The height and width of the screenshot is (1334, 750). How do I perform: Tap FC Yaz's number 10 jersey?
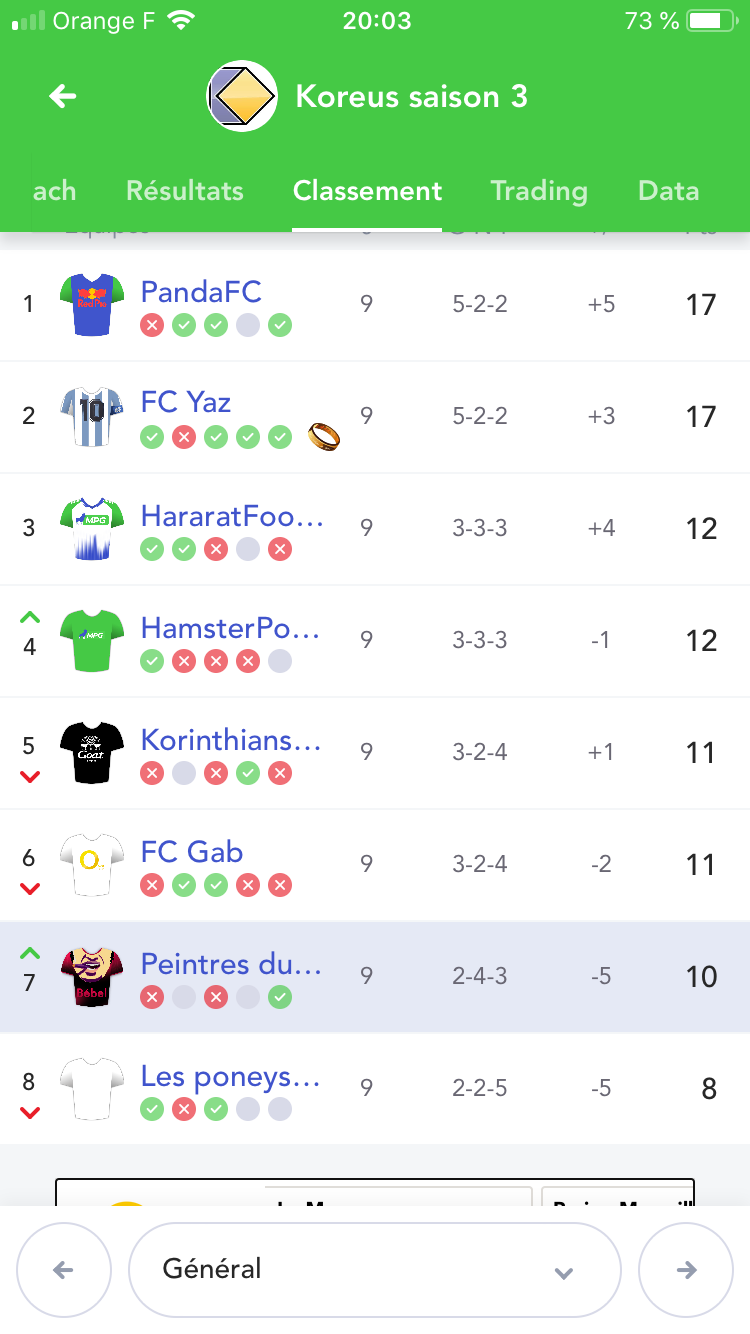click(x=92, y=416)
